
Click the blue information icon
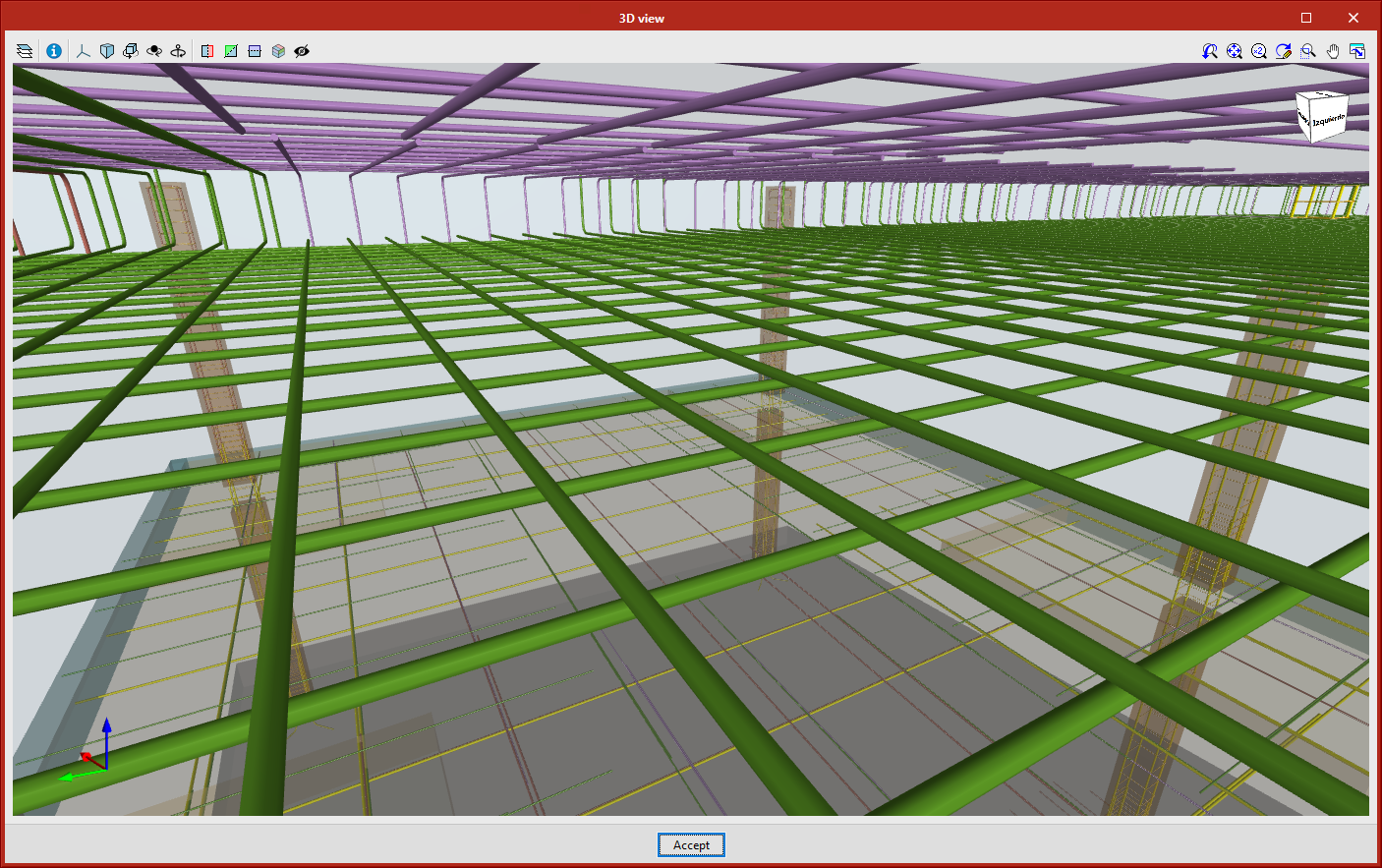(x=54, y=51)
